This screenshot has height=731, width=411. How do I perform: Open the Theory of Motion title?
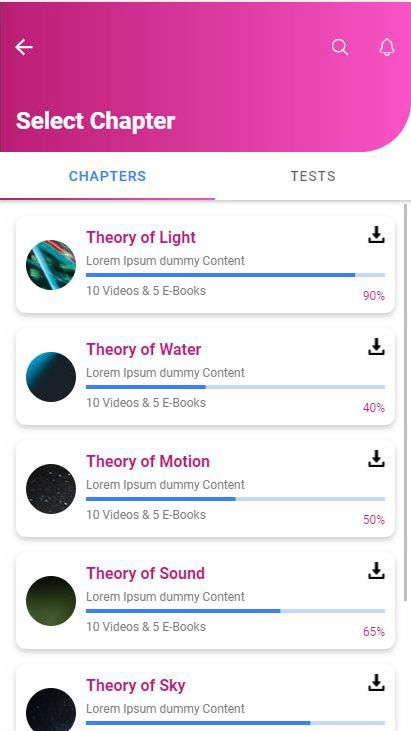(148, 461)
